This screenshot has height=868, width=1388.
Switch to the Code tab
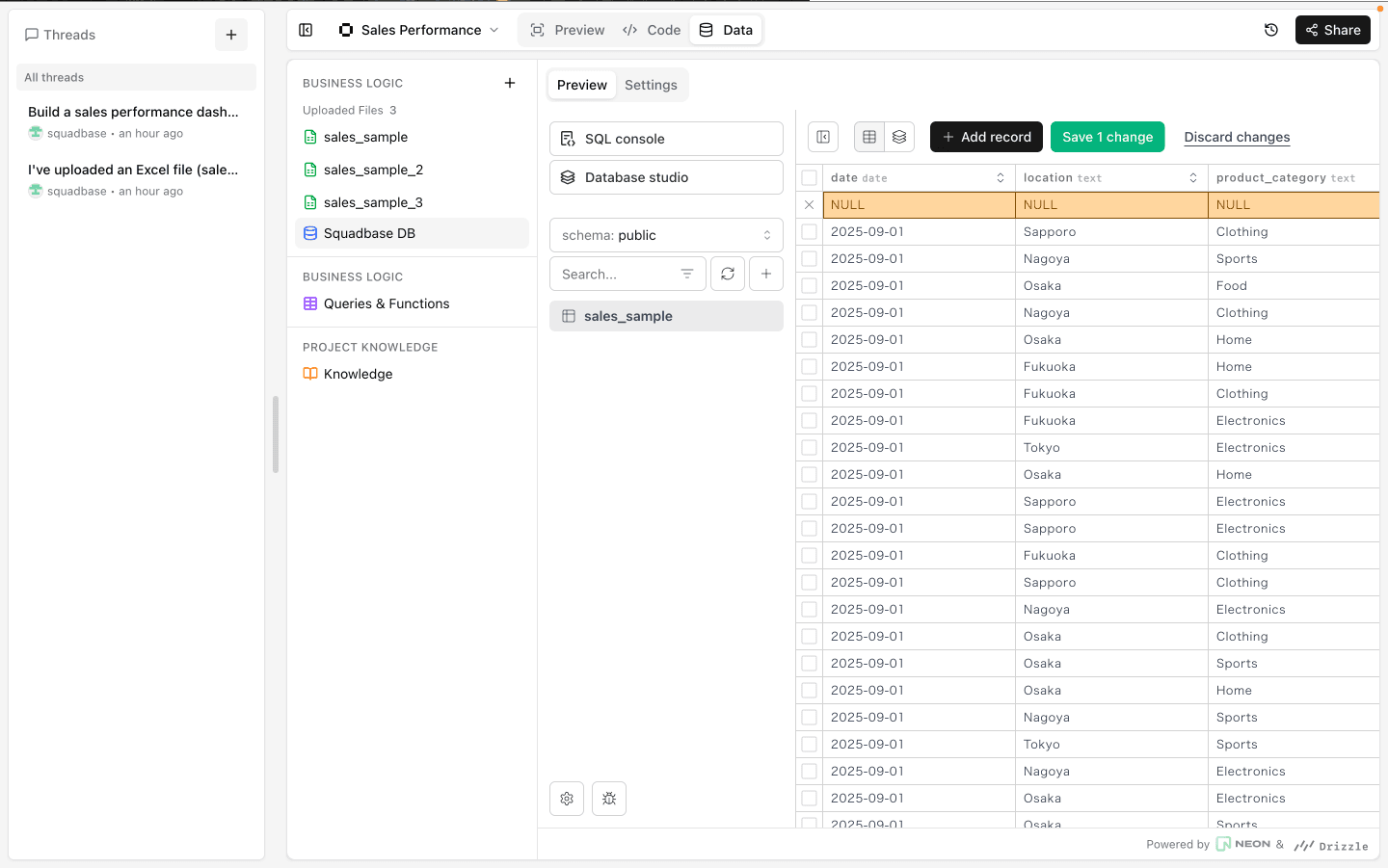pos(652,30)
